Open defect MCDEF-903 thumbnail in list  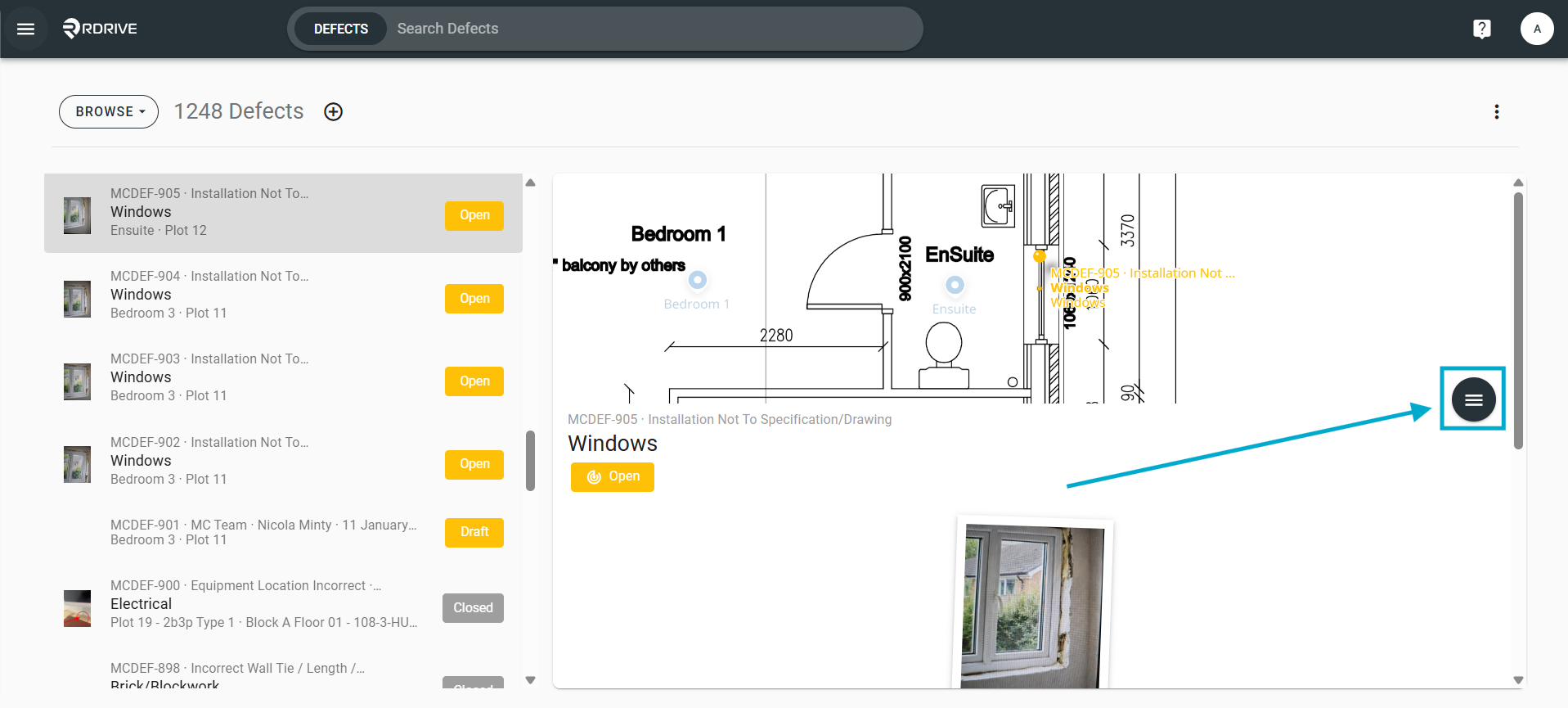tap(78, 381)
